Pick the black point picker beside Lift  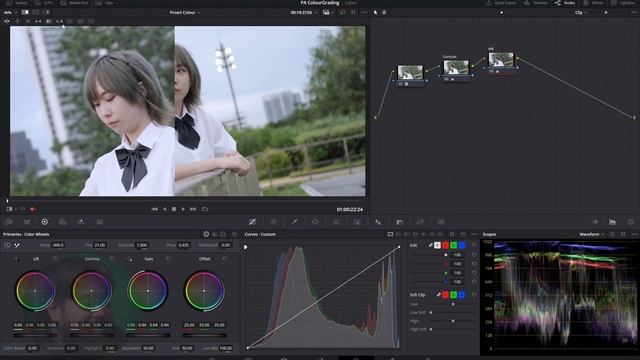coord(17,259)
